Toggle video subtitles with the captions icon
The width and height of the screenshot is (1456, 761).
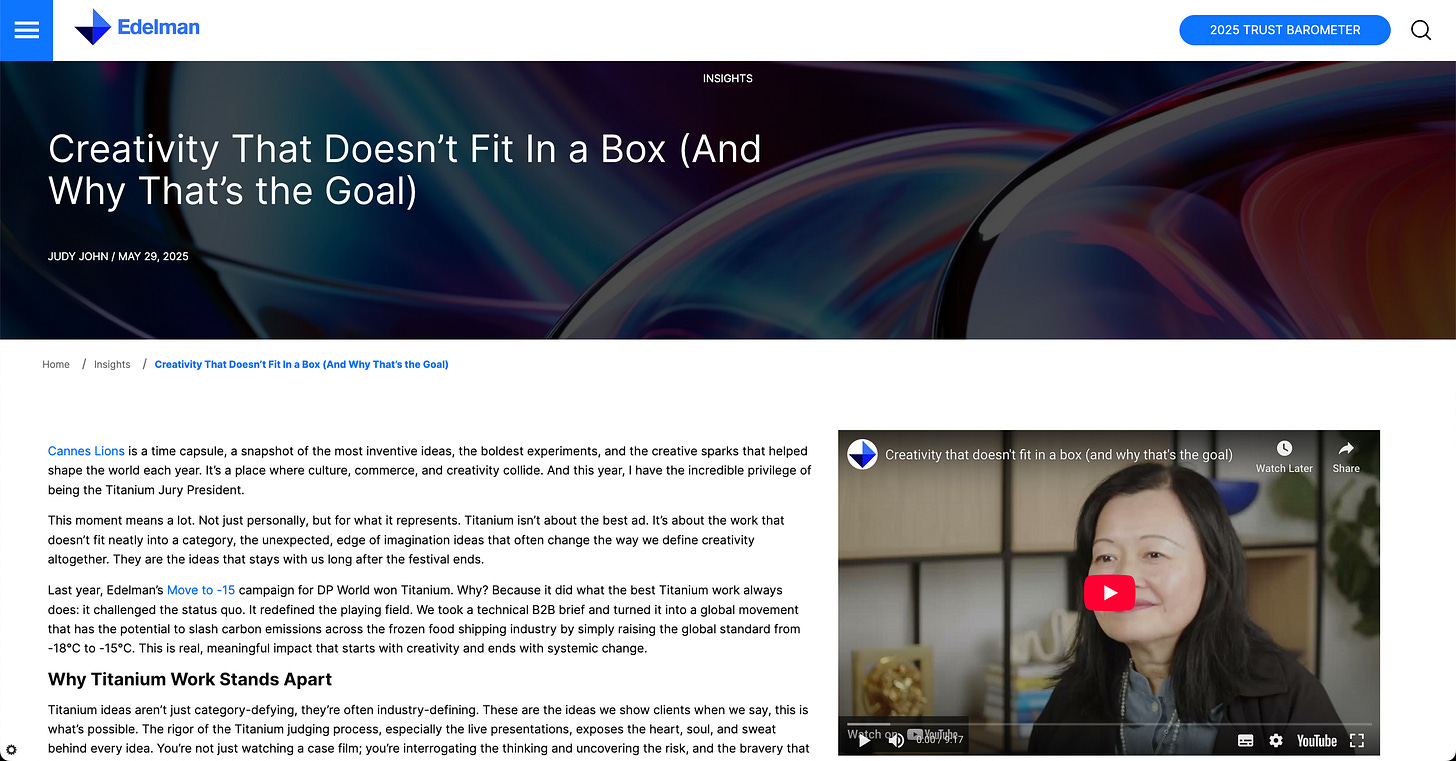click(1246, 741)
